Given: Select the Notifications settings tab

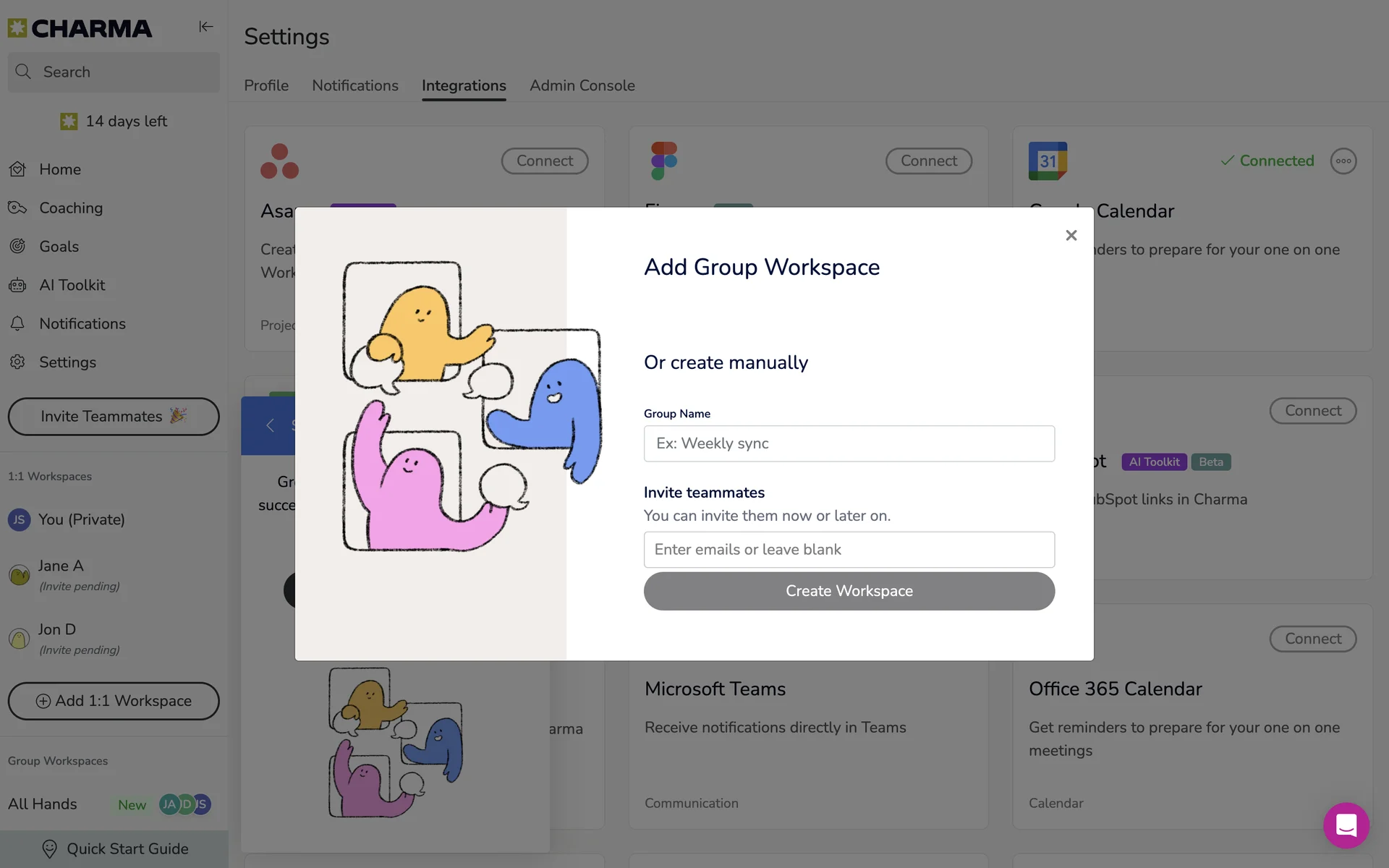Looking at the screenshot, I should click(x=354, y=85).
